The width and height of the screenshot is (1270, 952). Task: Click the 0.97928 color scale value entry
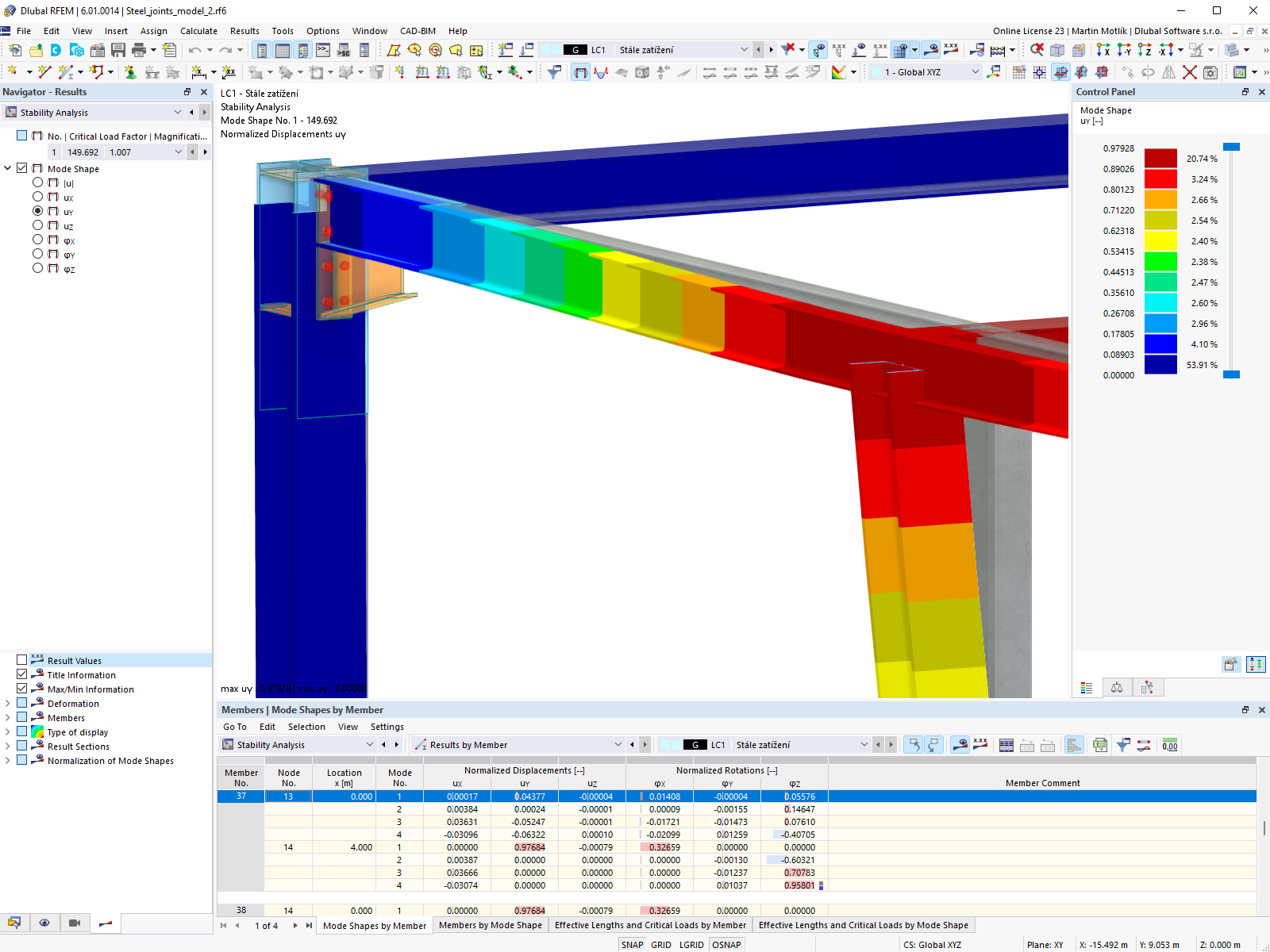[x=1118, y=148]
